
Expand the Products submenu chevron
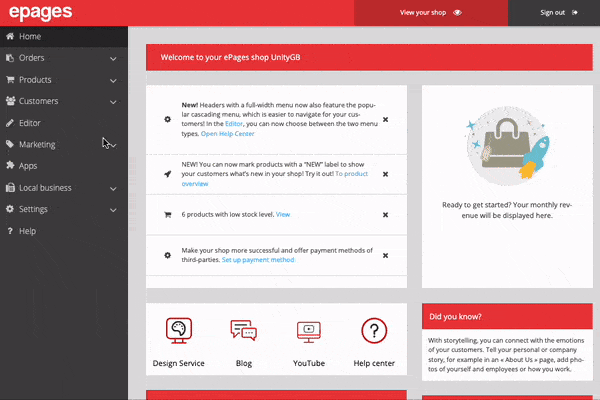tap(113, 81)
